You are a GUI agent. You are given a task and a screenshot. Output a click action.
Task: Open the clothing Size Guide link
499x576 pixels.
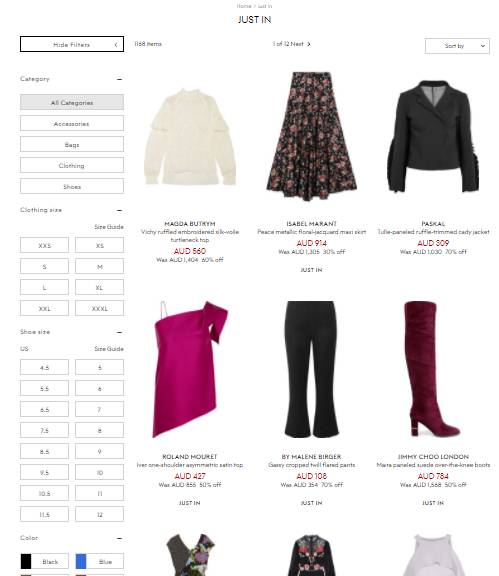pos(109,227)
